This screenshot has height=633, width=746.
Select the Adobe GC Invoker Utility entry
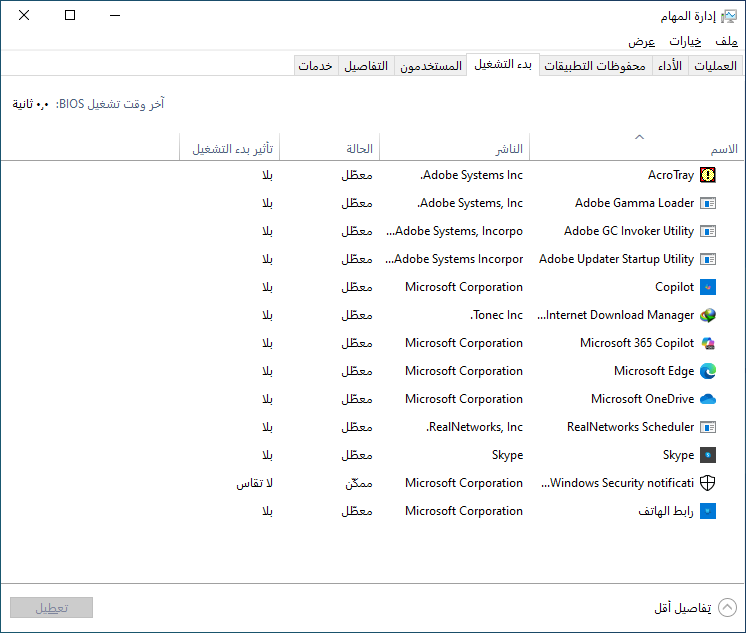[x=629, y=231]
